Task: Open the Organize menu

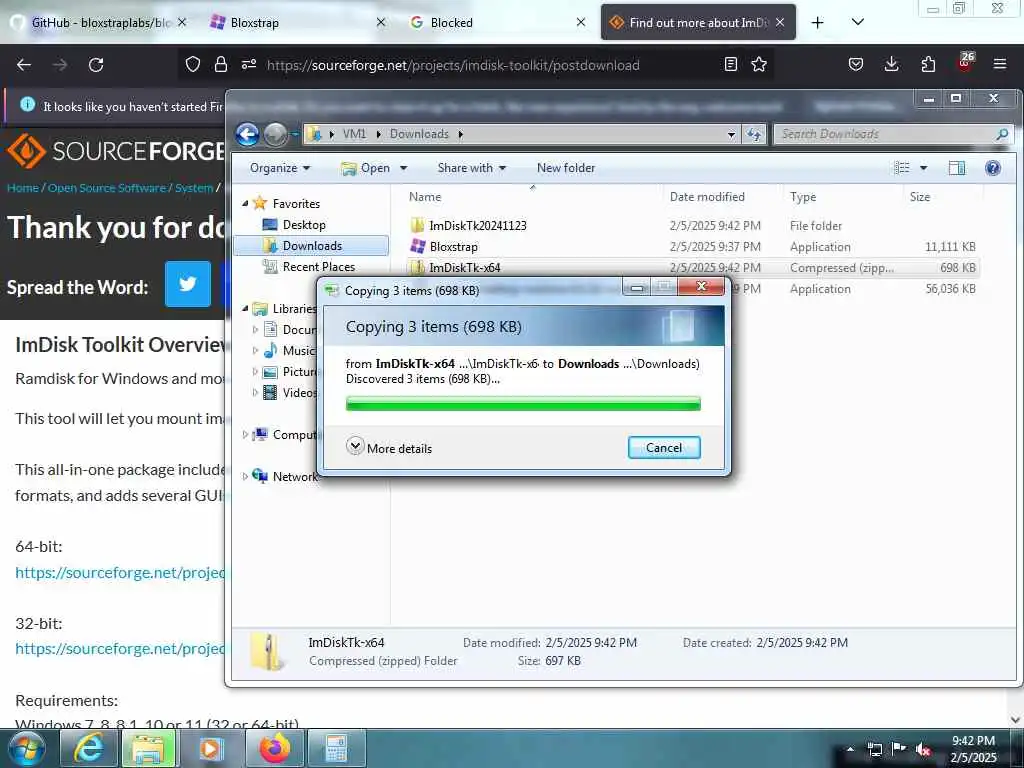Action: [x=280, y=168]
